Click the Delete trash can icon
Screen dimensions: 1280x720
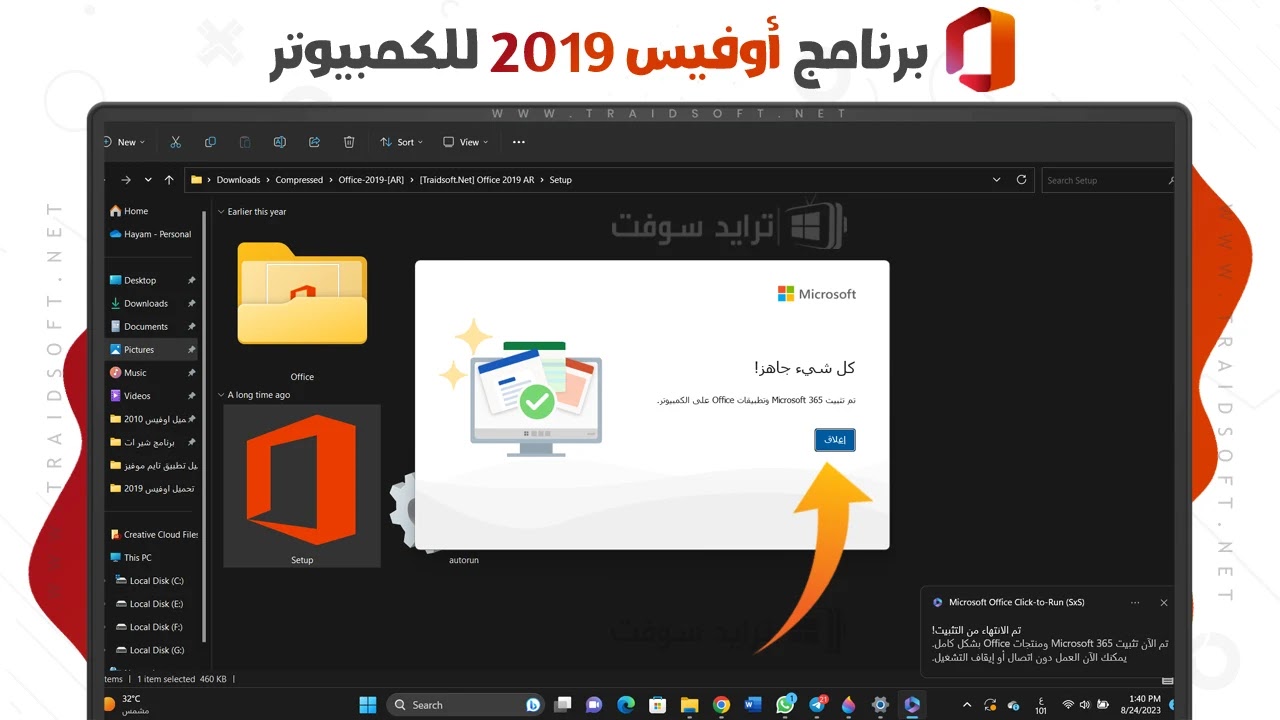(x=349, y=142)
